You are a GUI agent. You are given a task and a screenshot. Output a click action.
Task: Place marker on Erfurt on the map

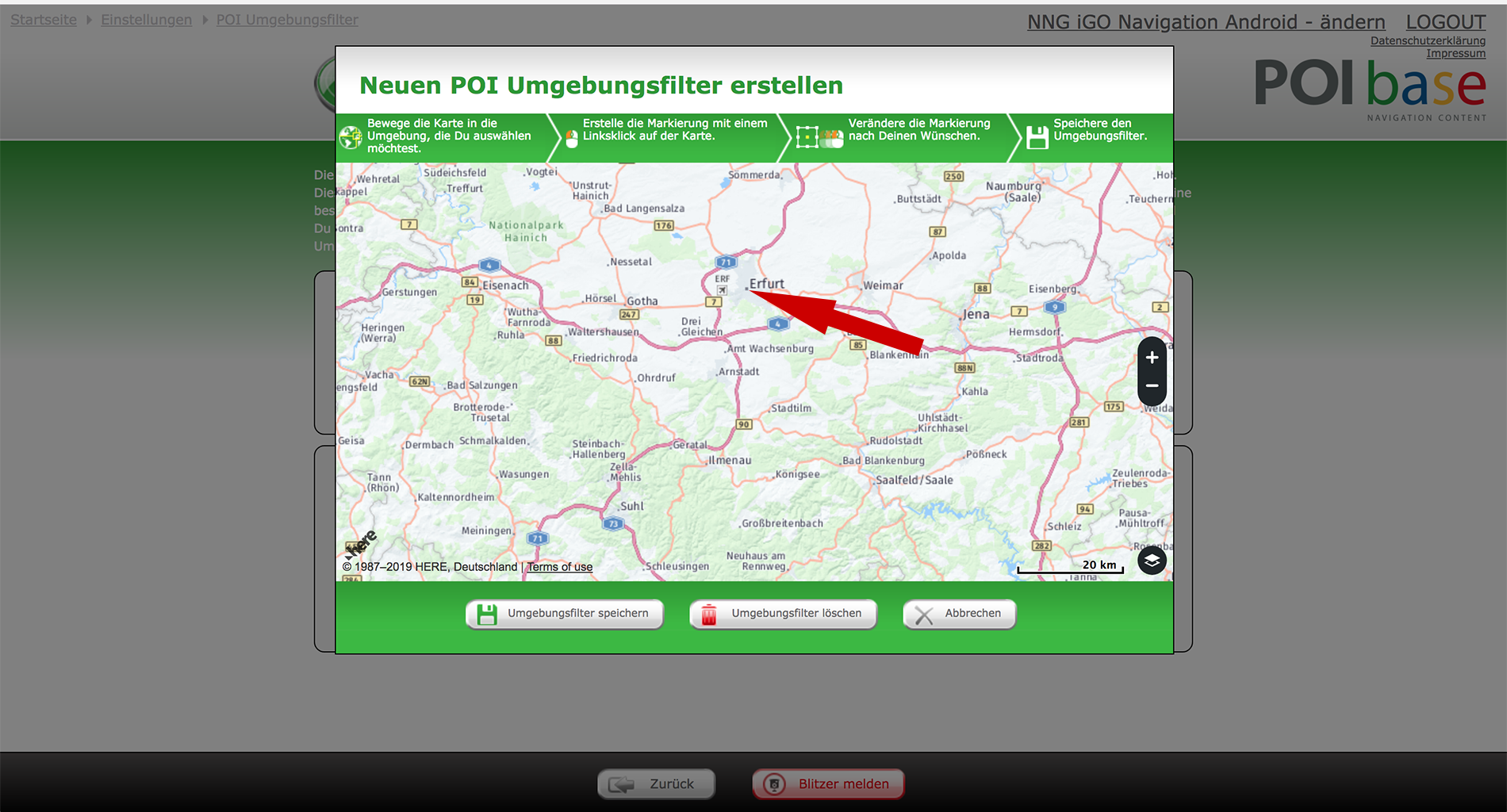(x=748, y=290)
